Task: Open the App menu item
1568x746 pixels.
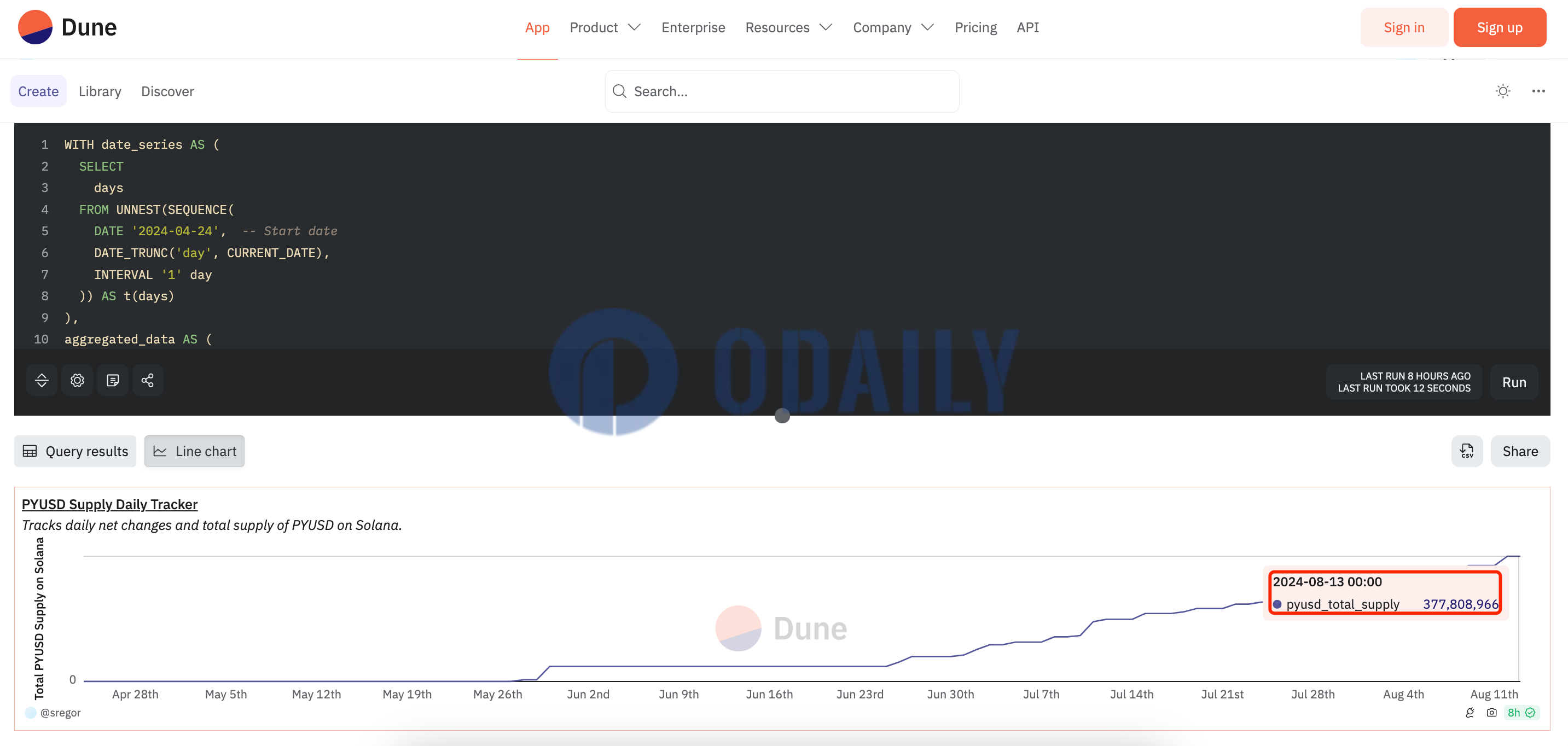Action: 537,27
